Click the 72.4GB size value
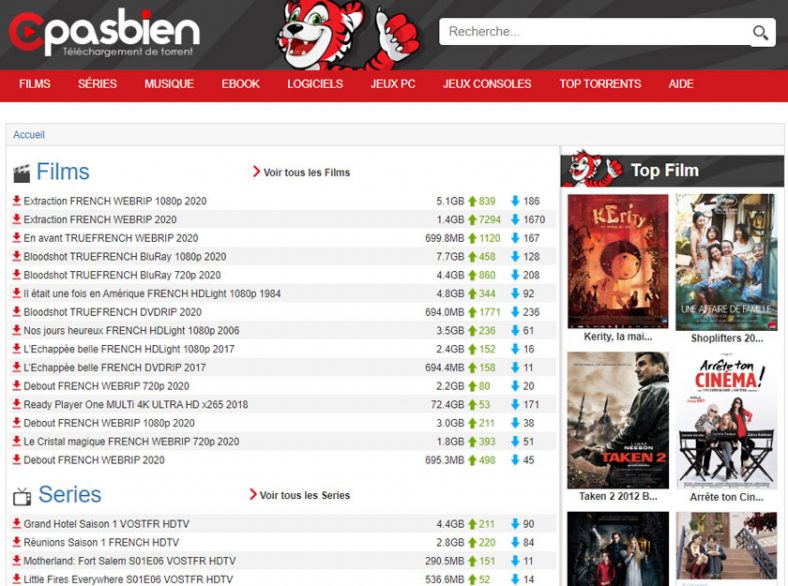The width and height of the screenshot is (788, 586). pyautogui.click(x=447, y=404)
